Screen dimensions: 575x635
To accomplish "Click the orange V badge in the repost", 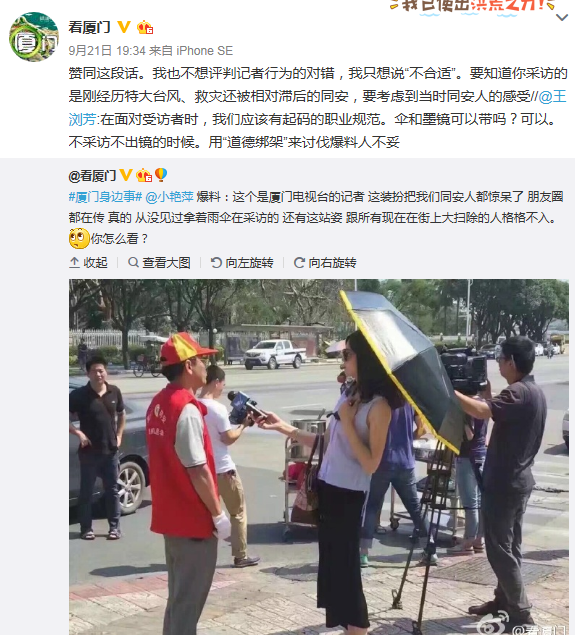I will [126, 175].
